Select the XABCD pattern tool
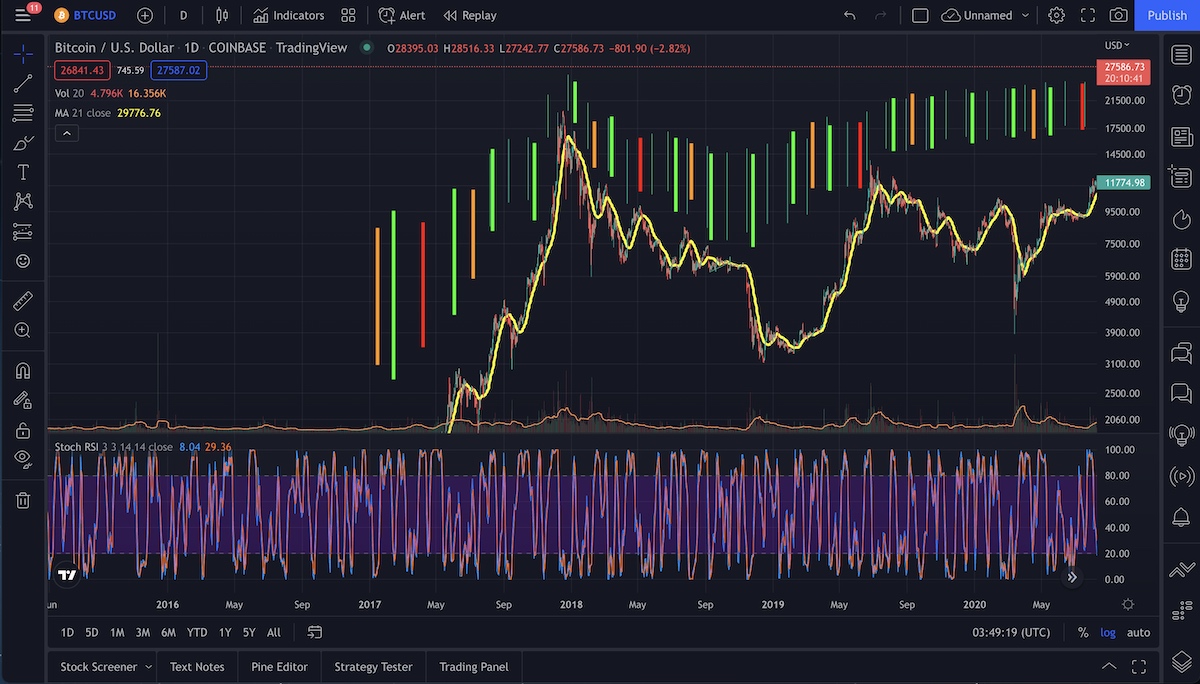 click(23, 202)
